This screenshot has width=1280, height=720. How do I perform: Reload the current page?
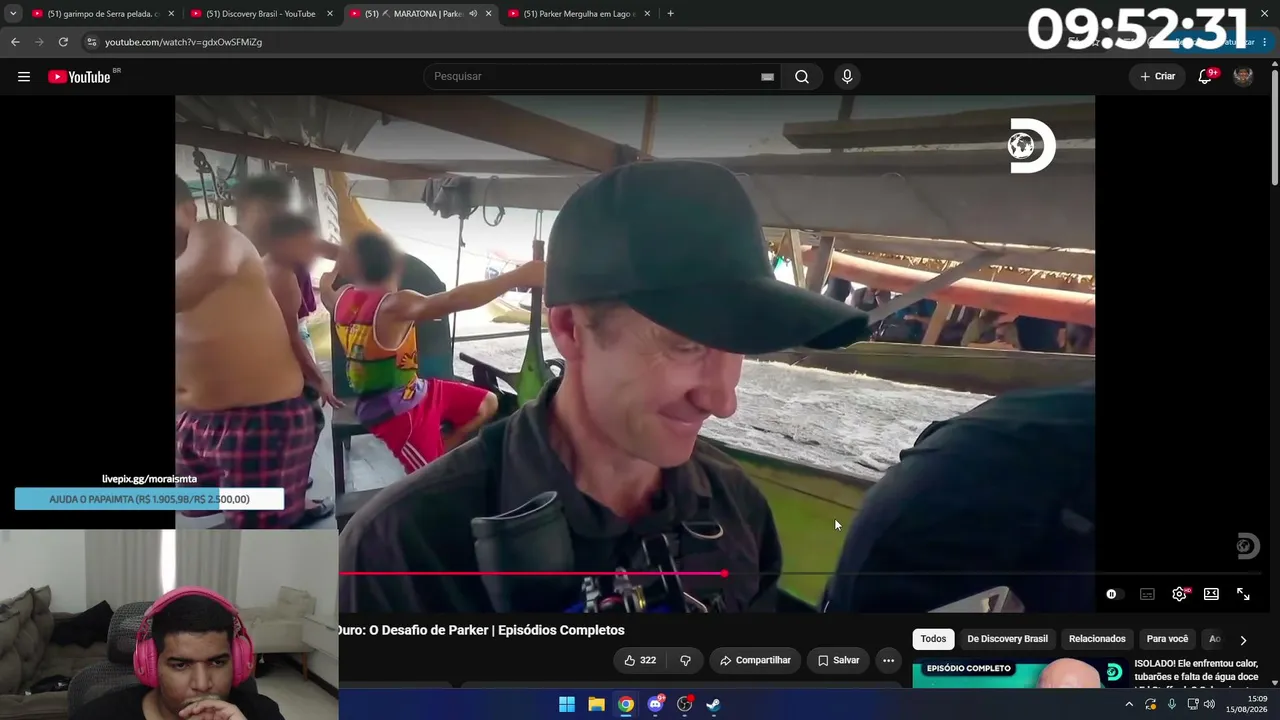63,42
